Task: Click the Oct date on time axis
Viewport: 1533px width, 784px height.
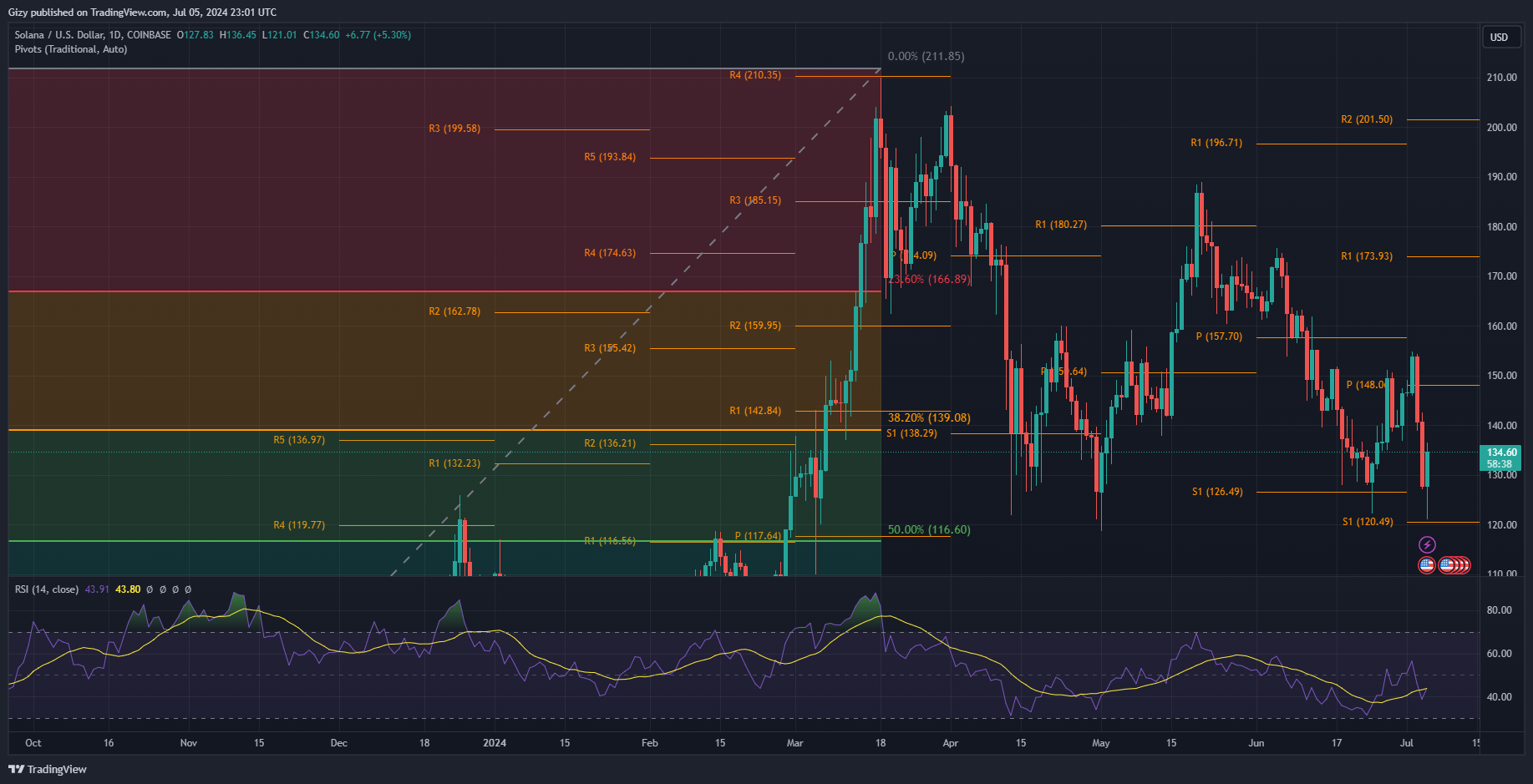Action: coord(33,743)
